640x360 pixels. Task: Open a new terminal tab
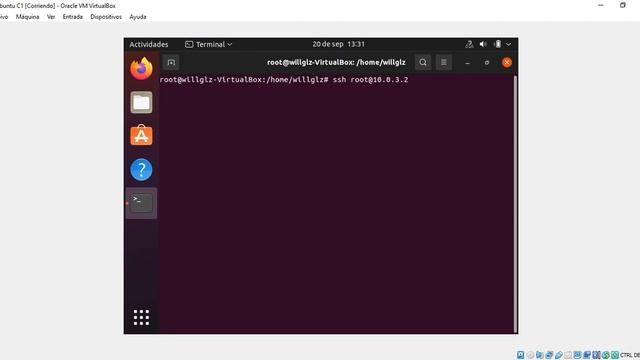[x=171, y=62]
